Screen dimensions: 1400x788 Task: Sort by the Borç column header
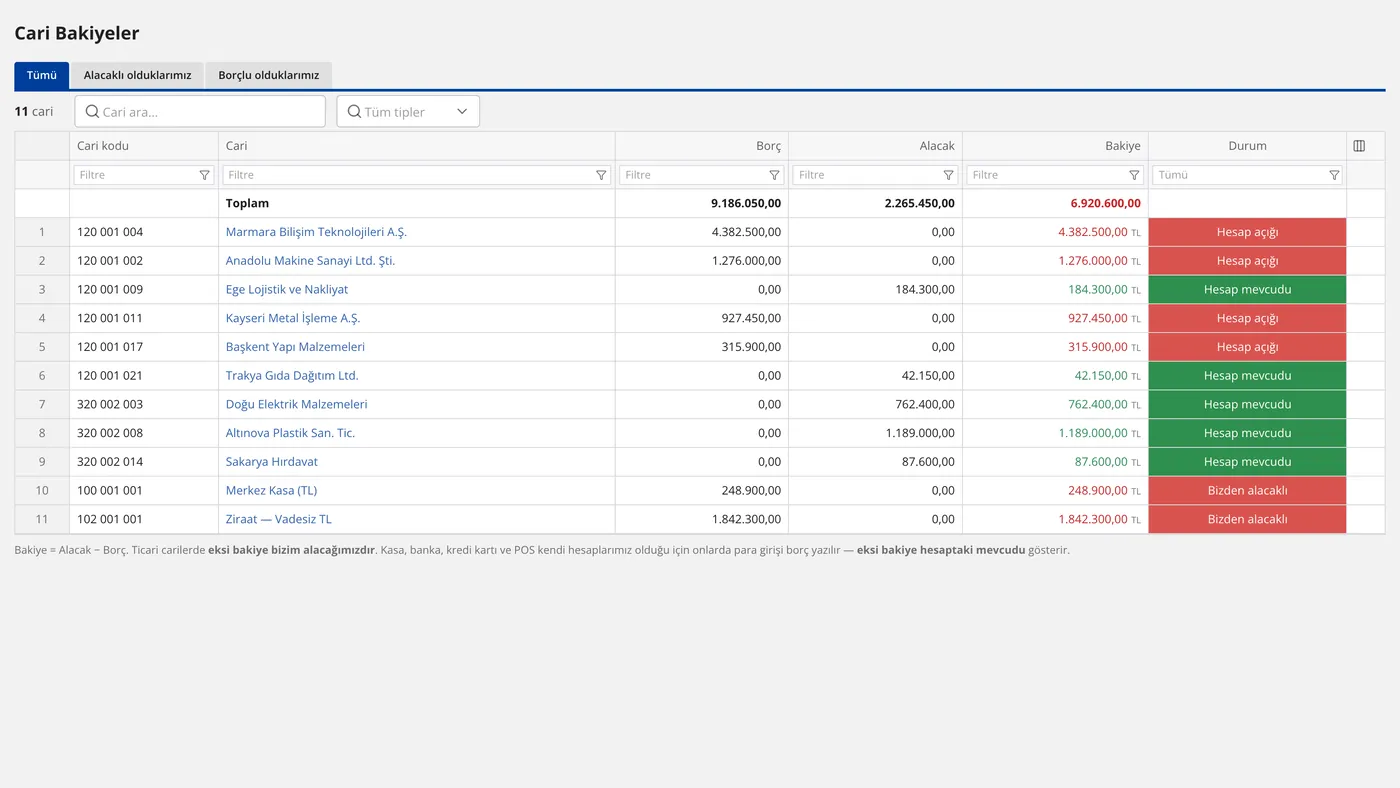702,146
